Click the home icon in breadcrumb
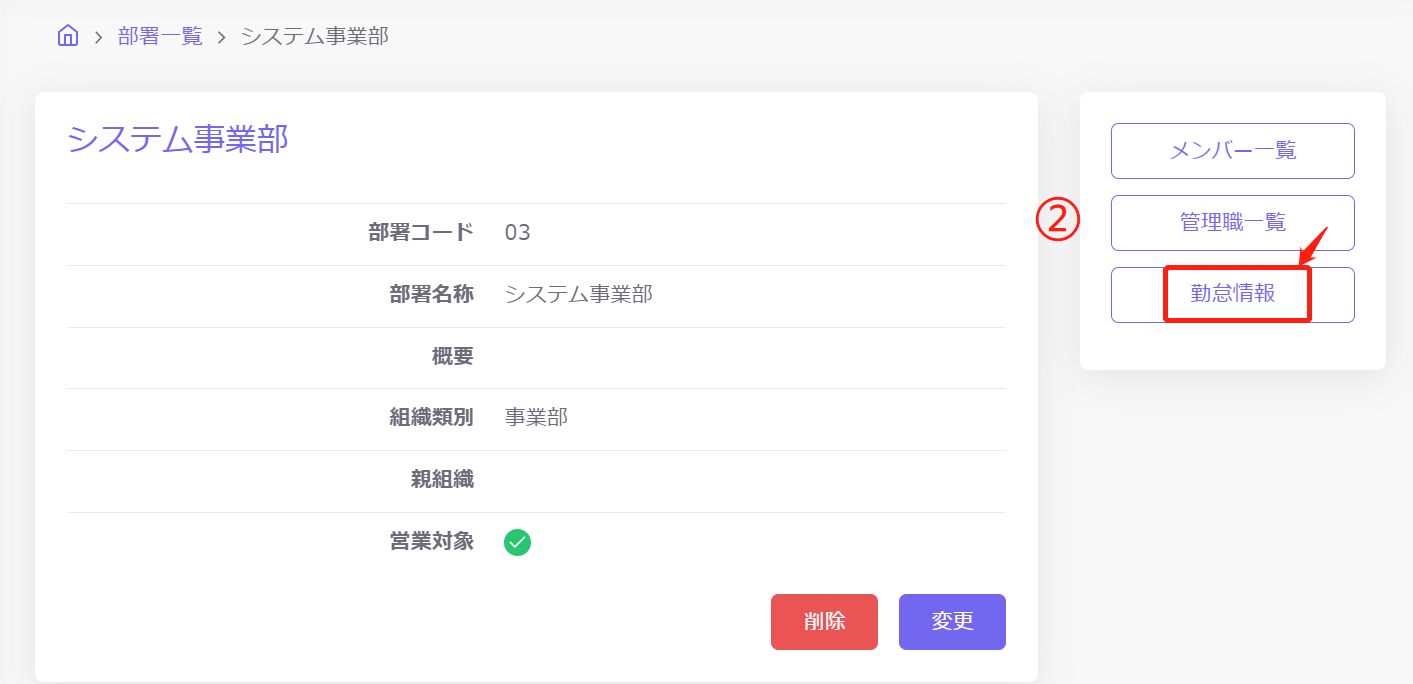This screenshot has width=1413, height=684. click(68, 37)
